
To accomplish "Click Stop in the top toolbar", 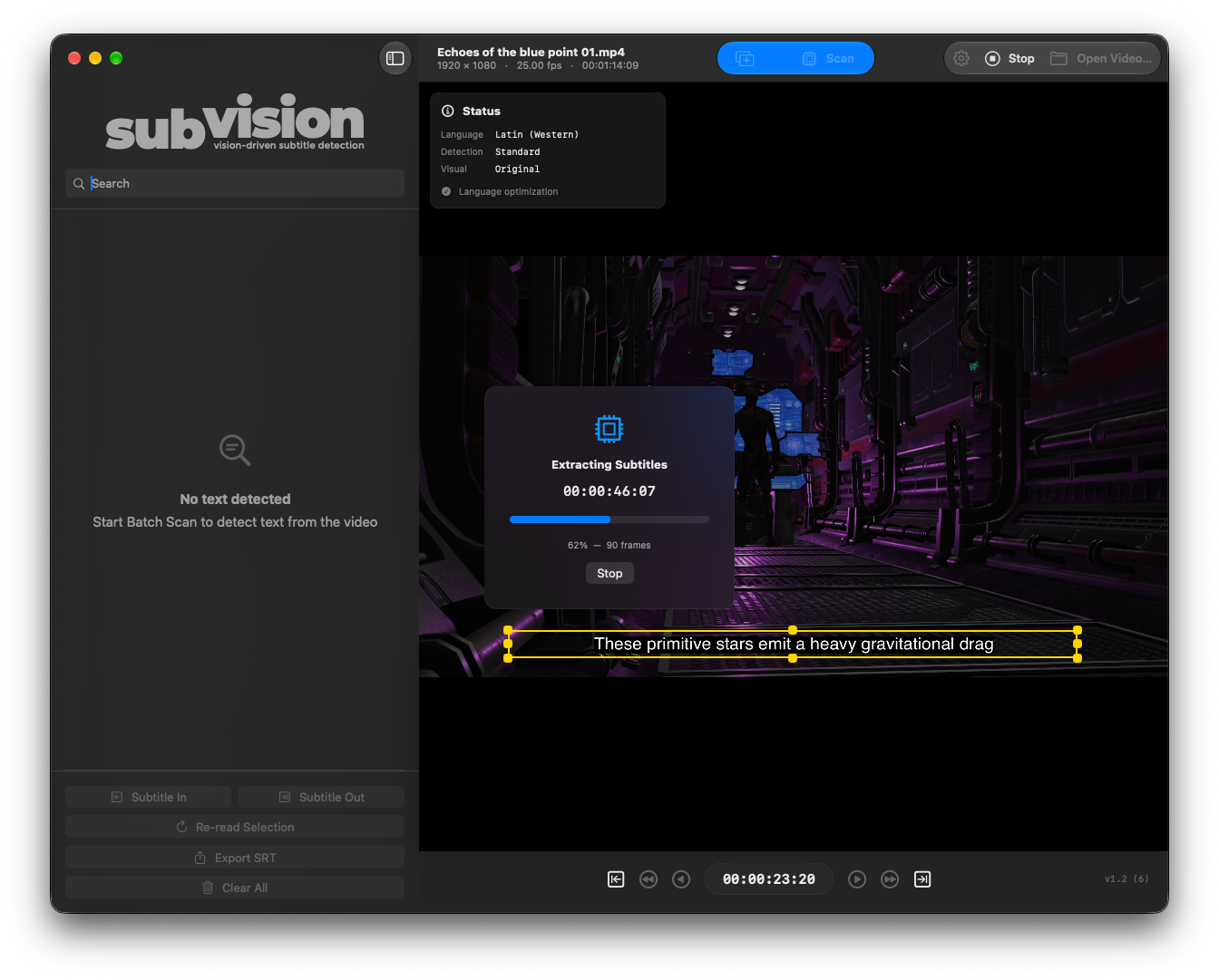I will pos(1009,58).
